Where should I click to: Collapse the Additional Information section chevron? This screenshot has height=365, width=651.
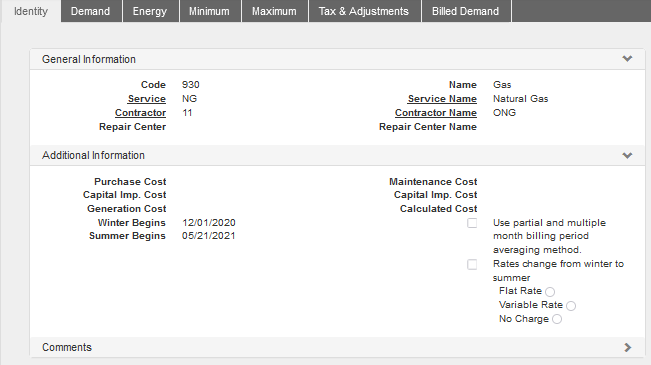[x=627, y=155]
